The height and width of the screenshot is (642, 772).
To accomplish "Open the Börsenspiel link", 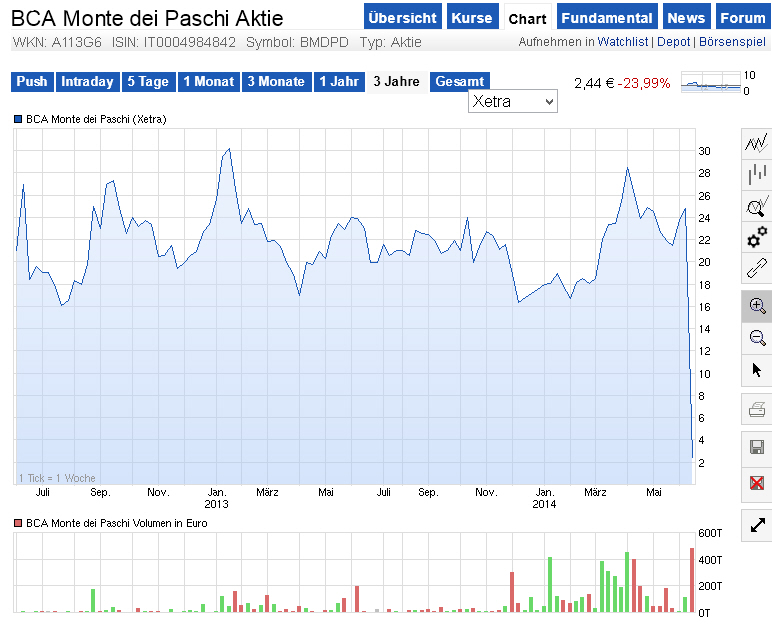I will (732, 42).
